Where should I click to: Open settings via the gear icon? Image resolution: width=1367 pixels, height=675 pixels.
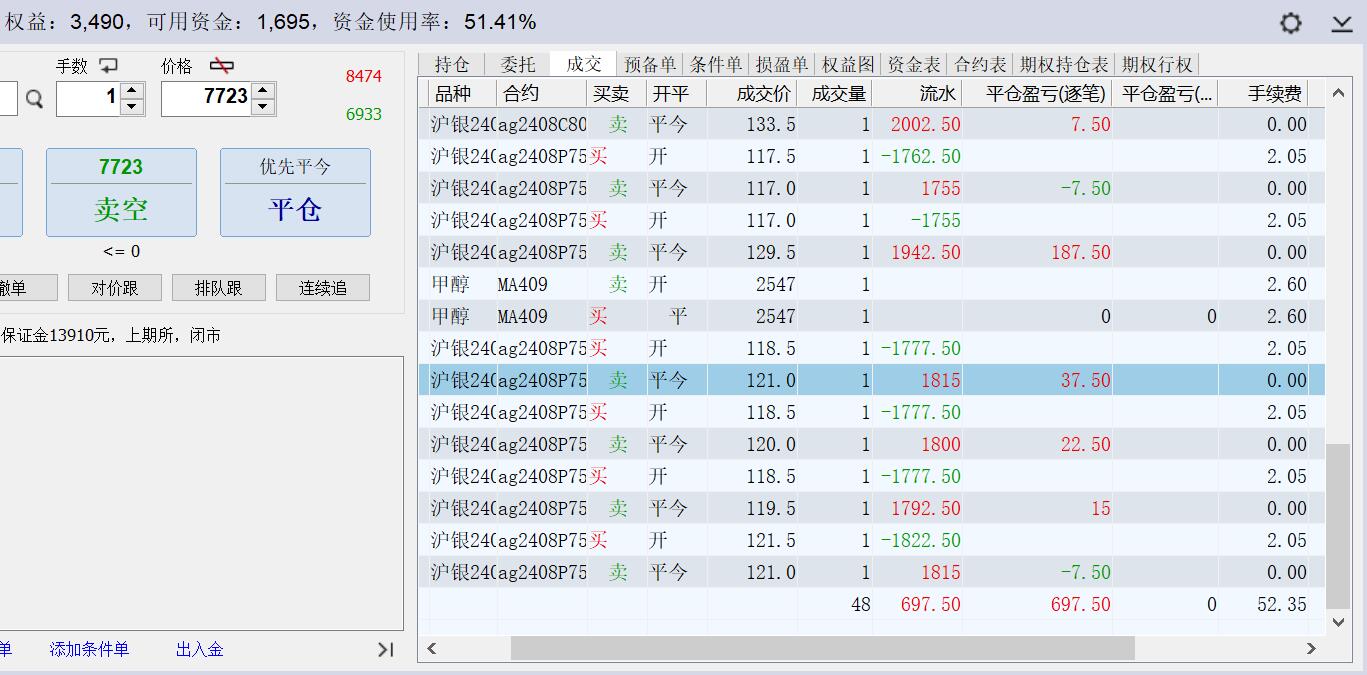(x=1291, y=24)
